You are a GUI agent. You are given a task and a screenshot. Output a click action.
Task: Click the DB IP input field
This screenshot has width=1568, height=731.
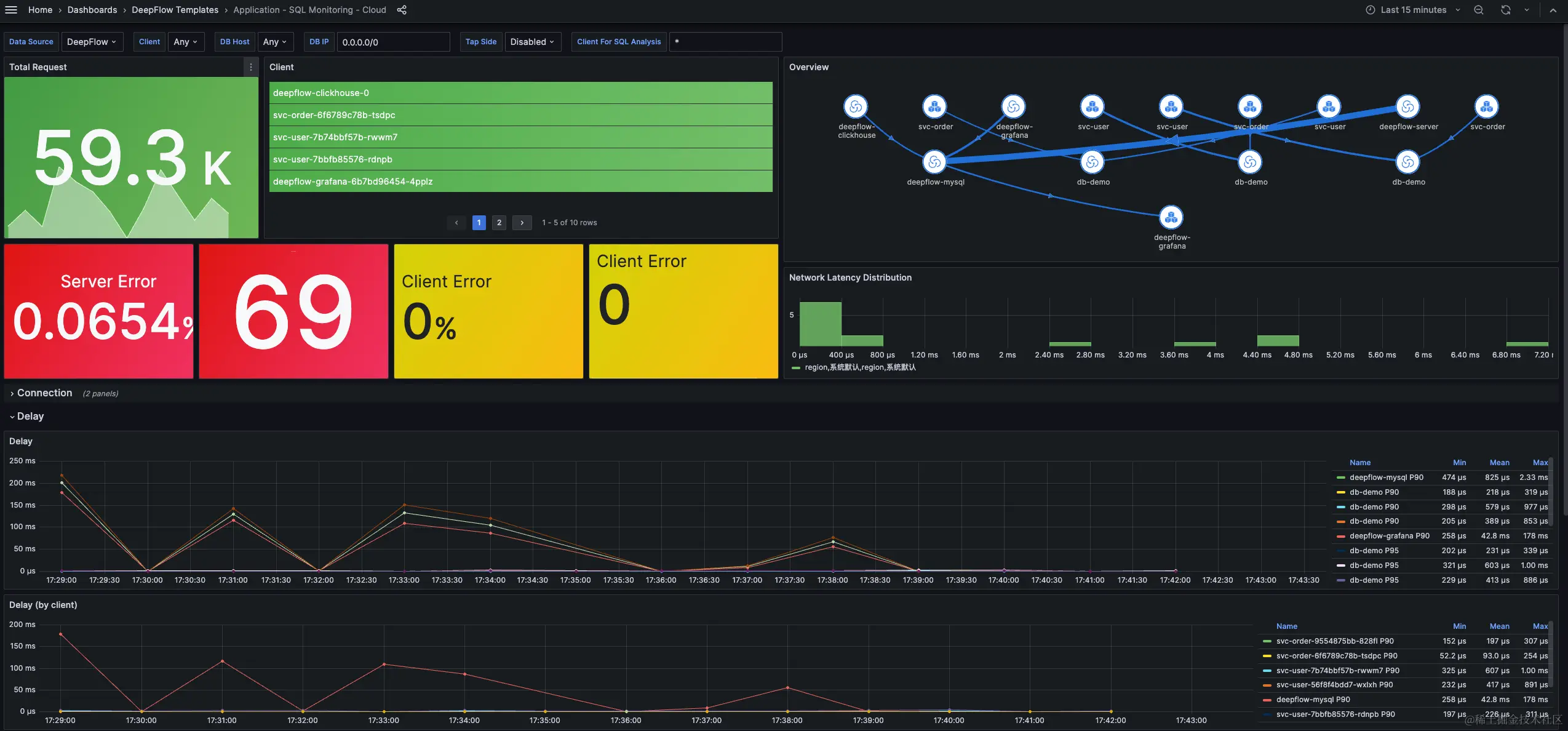pyautogui.click(x=393, y=42)
